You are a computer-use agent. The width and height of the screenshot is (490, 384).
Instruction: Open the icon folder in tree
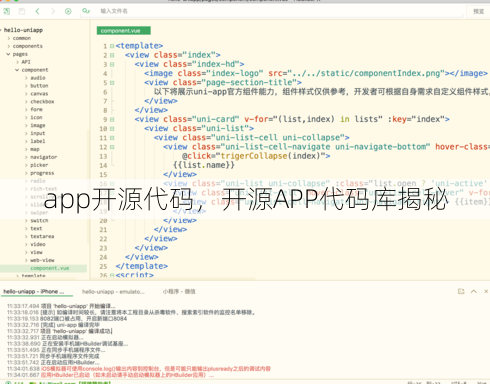click(x=36, y=118)
